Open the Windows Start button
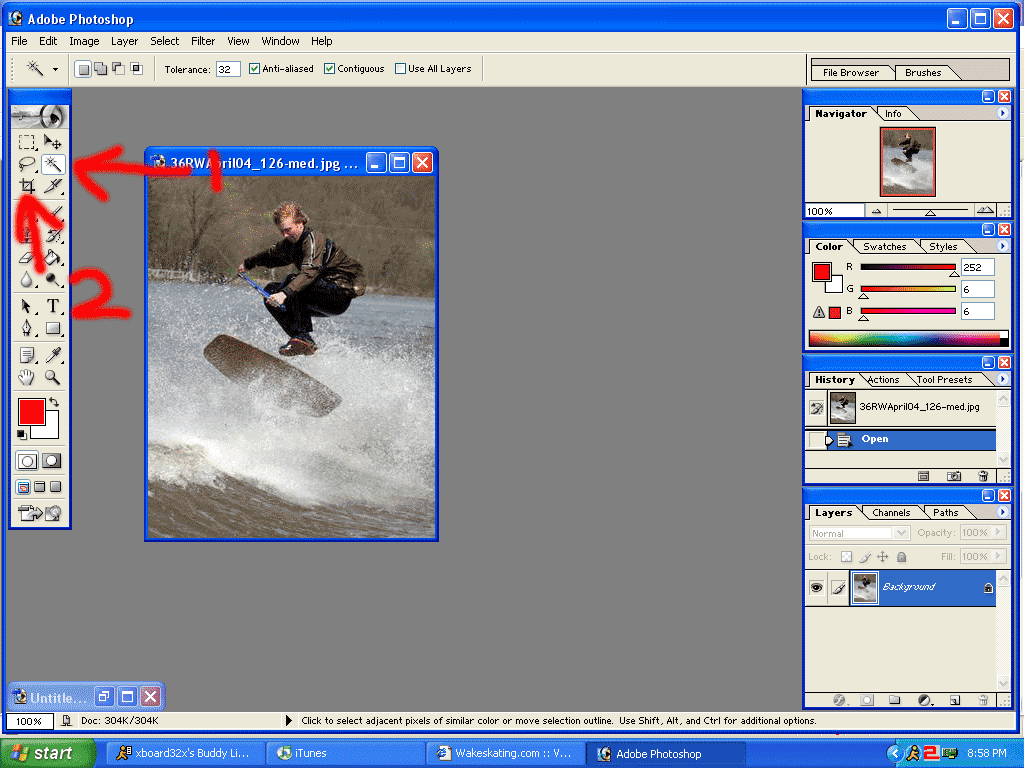The height and width of the screenshot is (768, 1024). 48,753
